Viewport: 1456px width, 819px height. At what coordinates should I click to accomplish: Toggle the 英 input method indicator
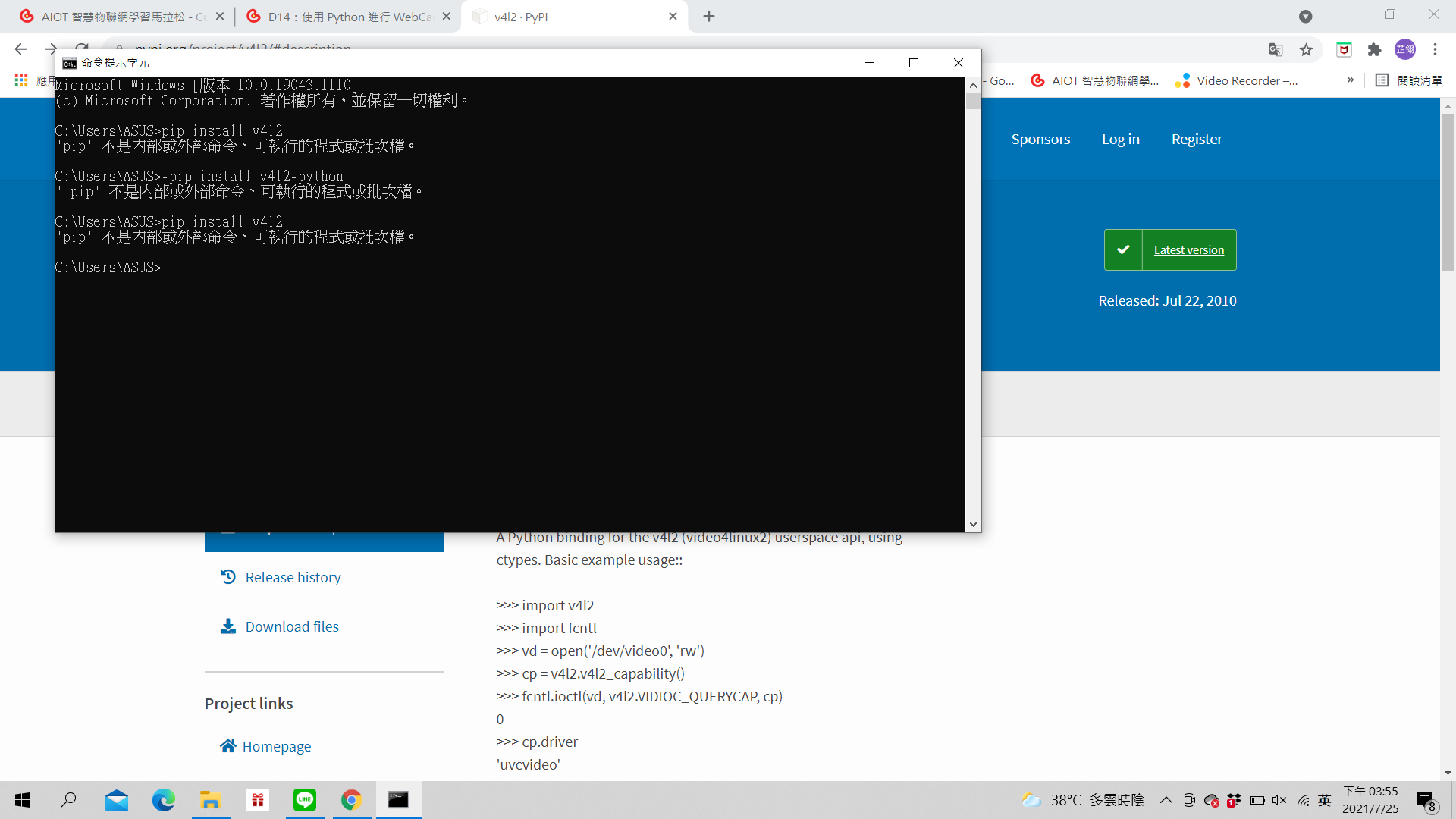(x=1325, y=800)
